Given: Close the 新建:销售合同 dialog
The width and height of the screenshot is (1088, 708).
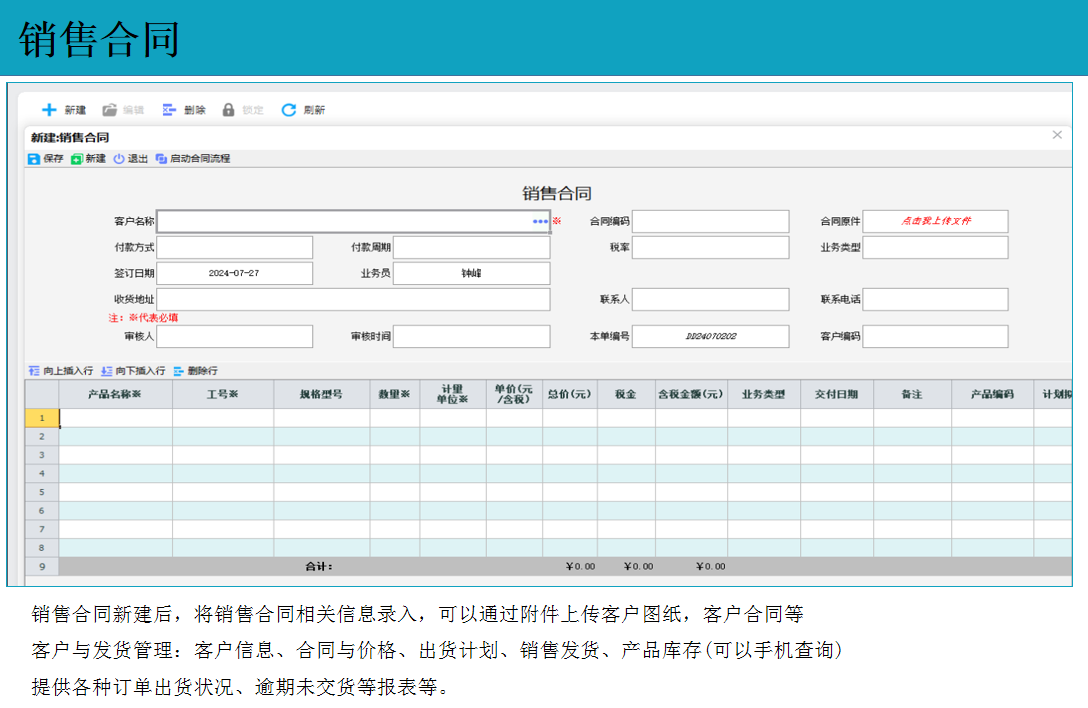Looking at the screenshot, I should tap(1057, 135).
